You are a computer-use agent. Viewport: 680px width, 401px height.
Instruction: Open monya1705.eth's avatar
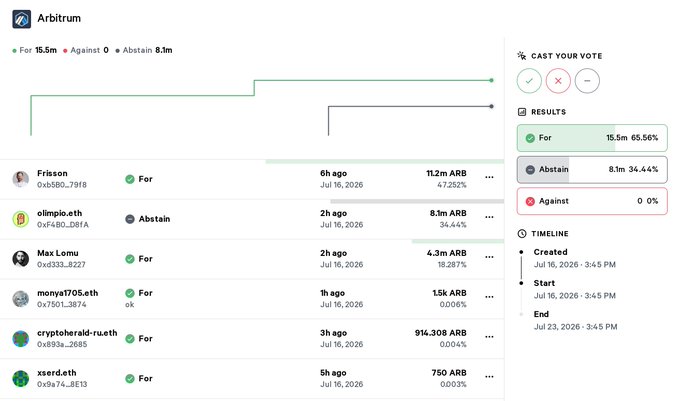(20, 299)
